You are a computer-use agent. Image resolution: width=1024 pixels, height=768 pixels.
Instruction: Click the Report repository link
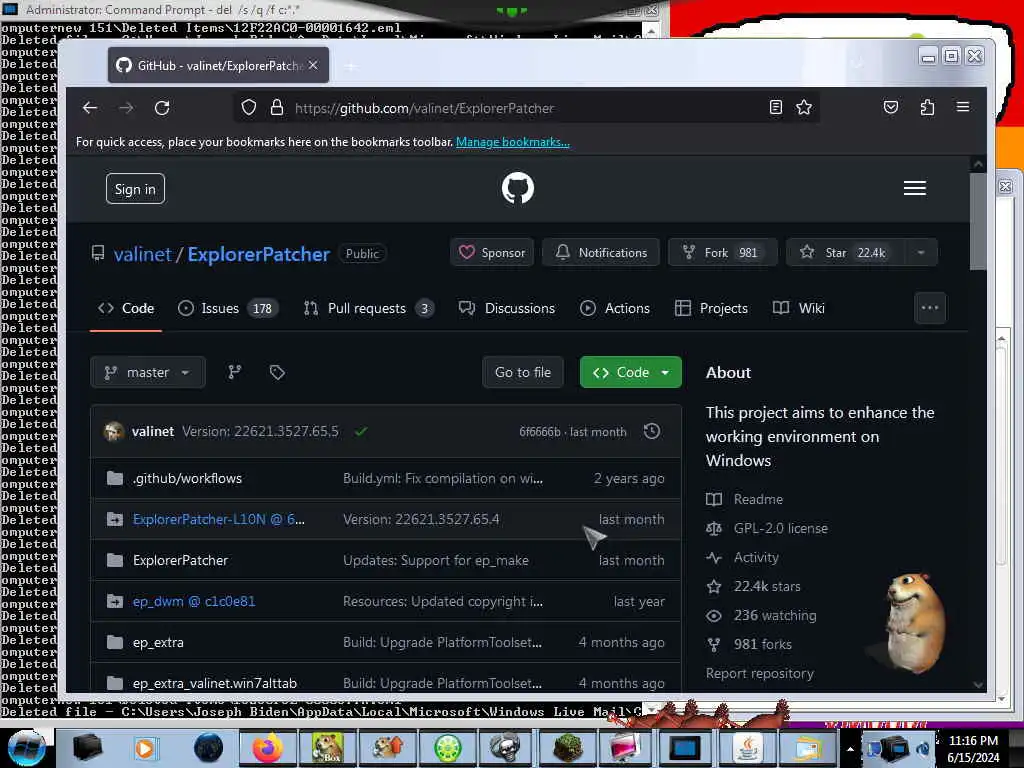(760, 673)
